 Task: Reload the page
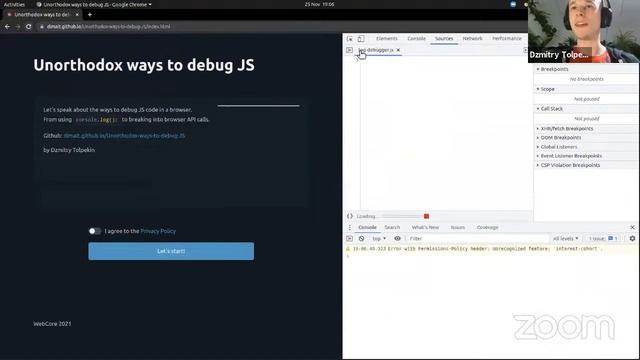point(28,27)
